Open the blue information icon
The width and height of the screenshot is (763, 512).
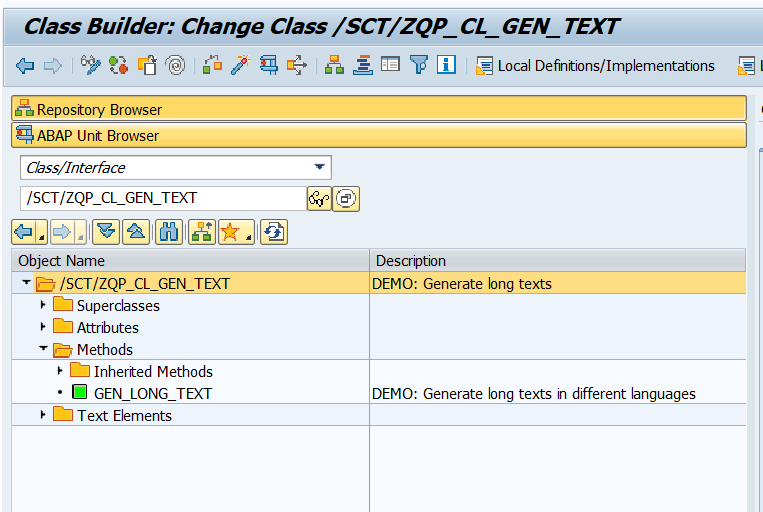tap(446, 66)
